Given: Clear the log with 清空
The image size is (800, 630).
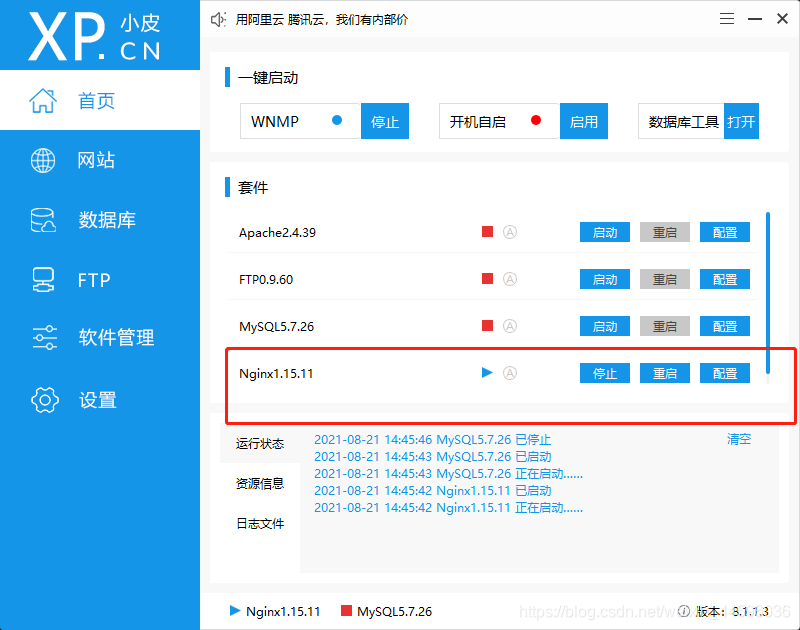Looking at the screenshot, I should tap(739, 439).
